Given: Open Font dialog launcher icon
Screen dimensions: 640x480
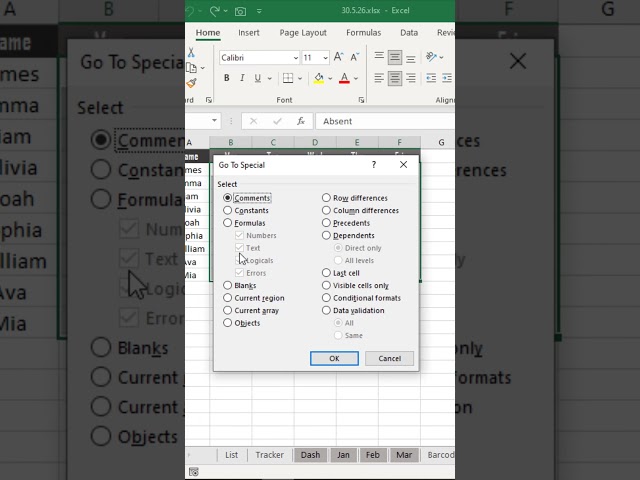Looking at the screenshot, I should point(361,100).
